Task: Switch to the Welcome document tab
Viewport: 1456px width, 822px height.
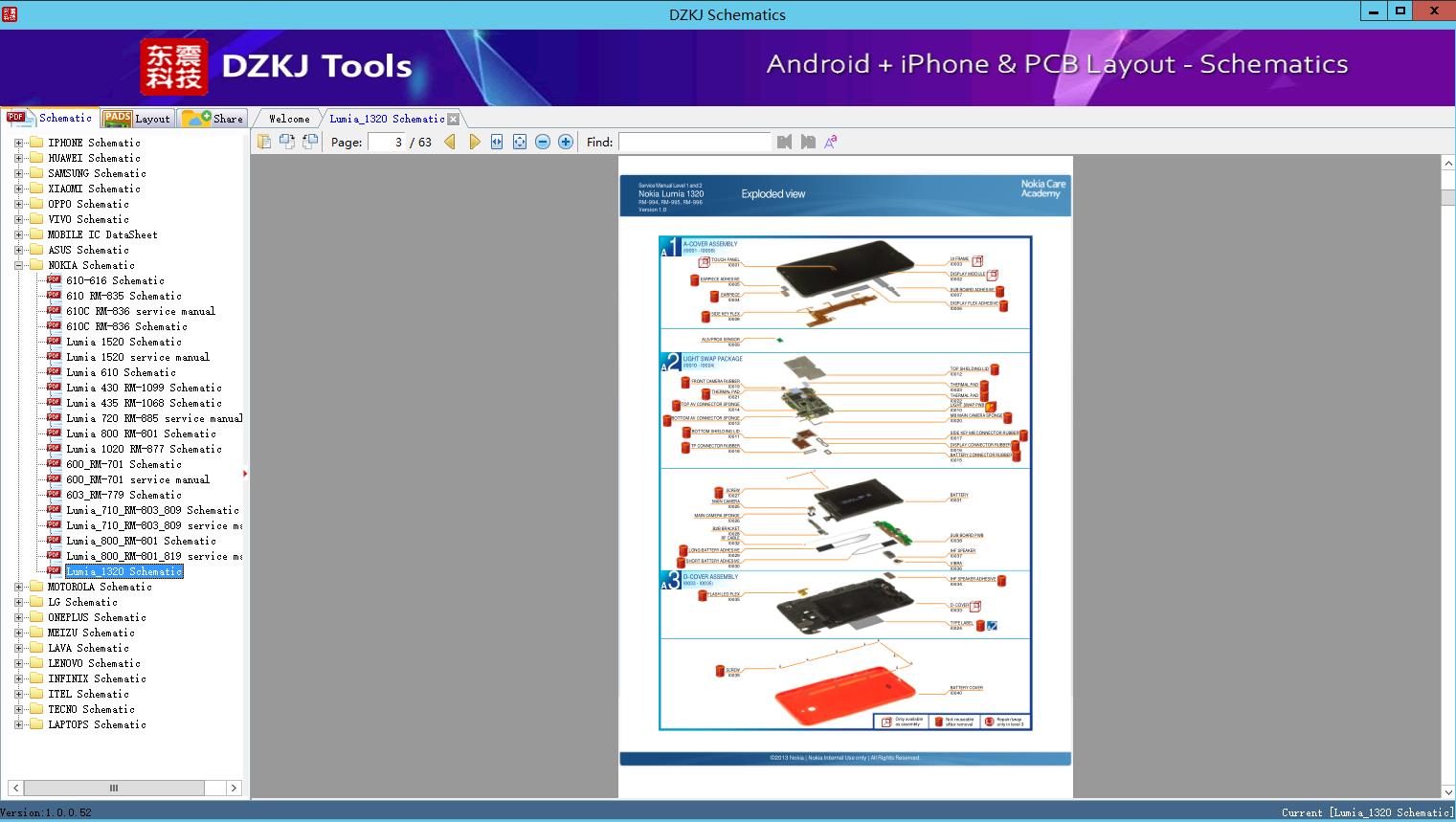Action: (289, 119)
